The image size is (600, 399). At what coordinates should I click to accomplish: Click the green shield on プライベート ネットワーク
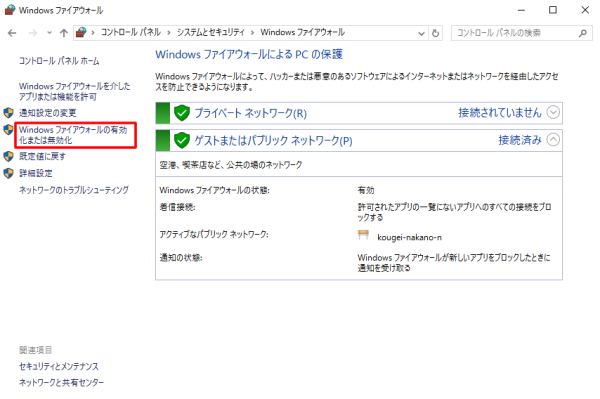(x=182, y=113)
